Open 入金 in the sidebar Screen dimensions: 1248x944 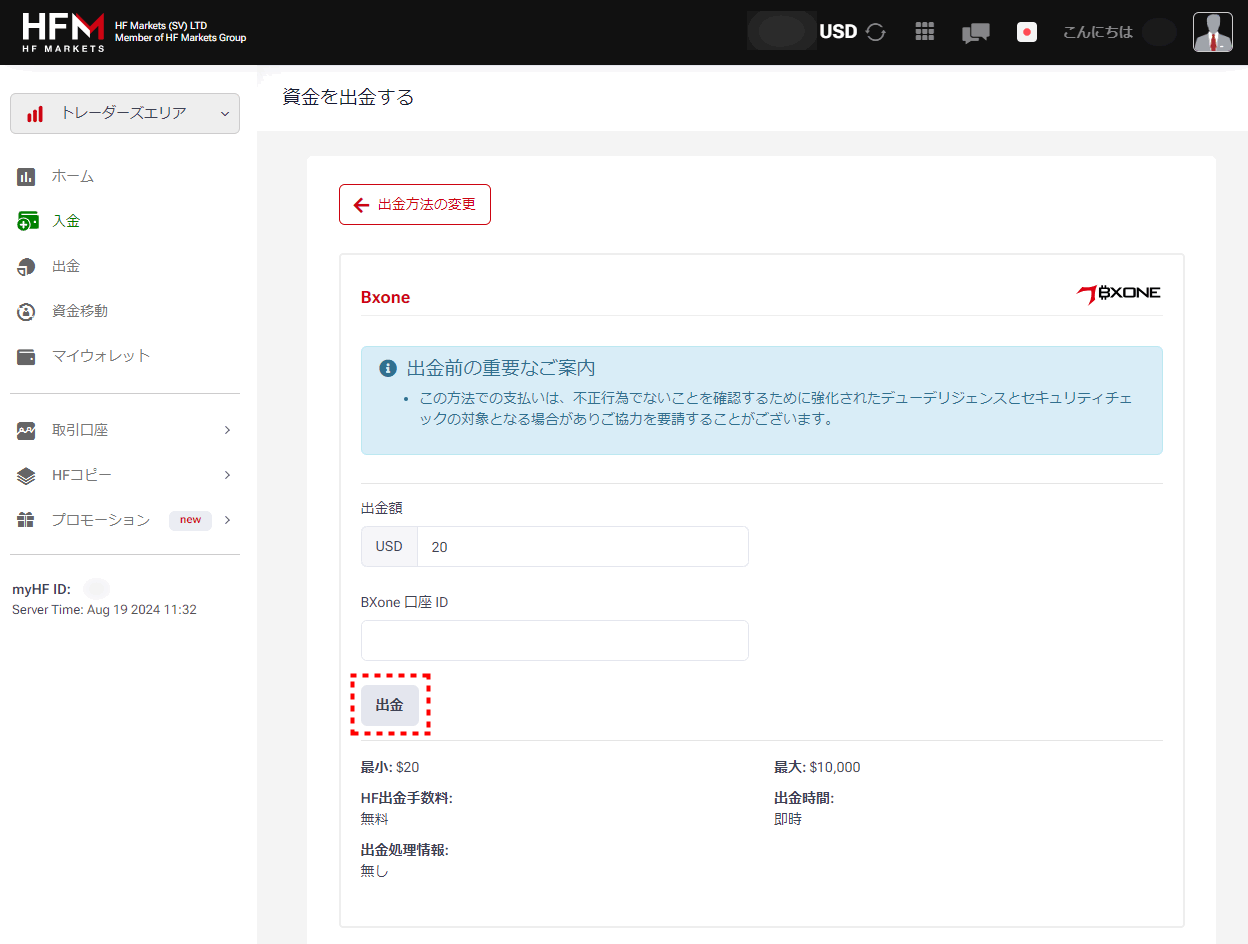click(x=66, y=221)
